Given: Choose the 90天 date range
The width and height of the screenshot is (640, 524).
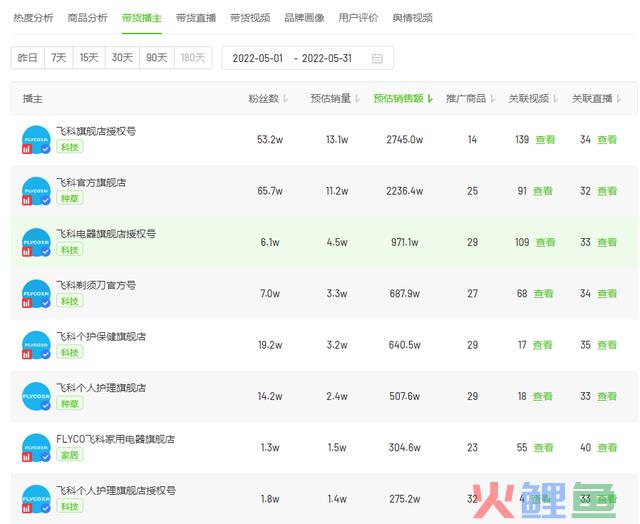Looking at the screenshot, I should tap(157, 58).
